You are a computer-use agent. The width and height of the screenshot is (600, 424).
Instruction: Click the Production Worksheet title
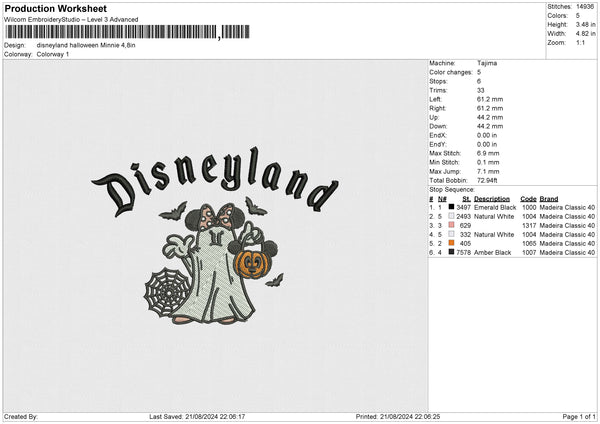click(47, 8)
